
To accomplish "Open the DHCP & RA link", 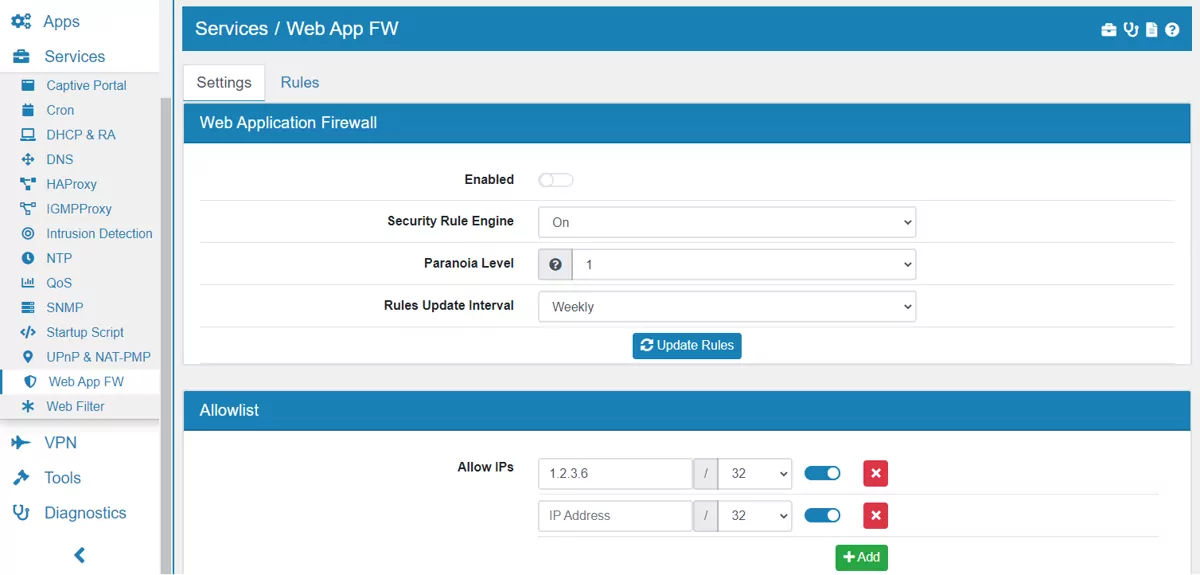I will pyautogui.click(x=81, y=134).
